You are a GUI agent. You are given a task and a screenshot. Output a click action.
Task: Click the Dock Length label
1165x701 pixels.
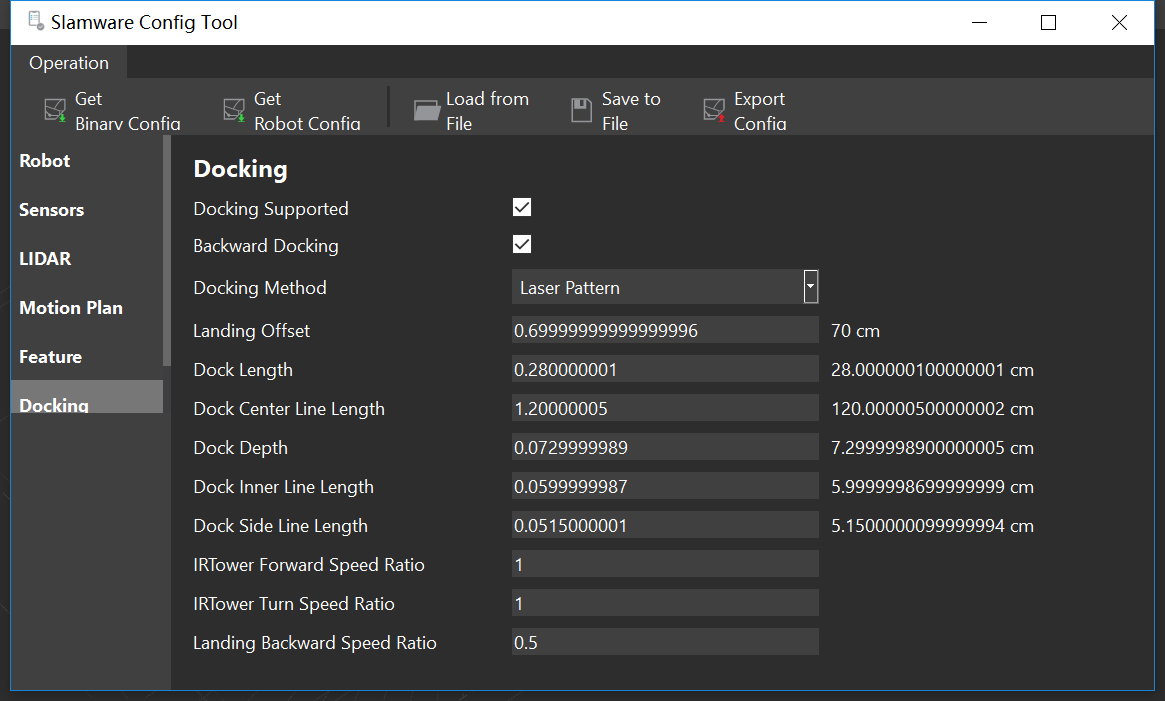tap(243, 370)
